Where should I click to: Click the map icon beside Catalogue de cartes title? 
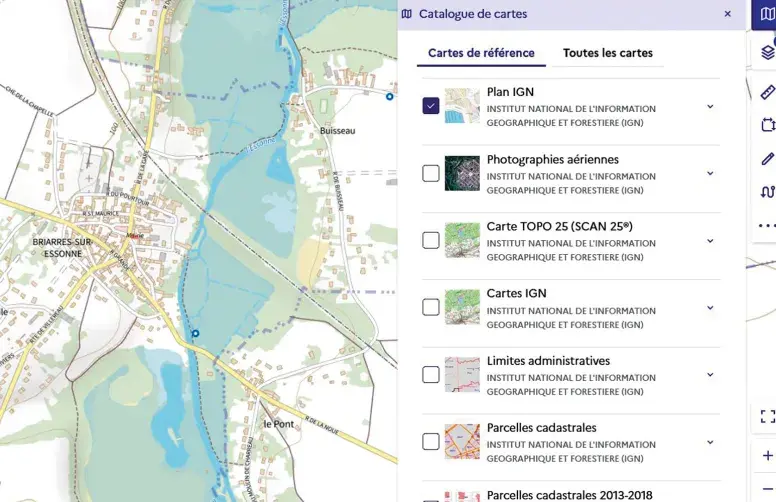point(407,14)
